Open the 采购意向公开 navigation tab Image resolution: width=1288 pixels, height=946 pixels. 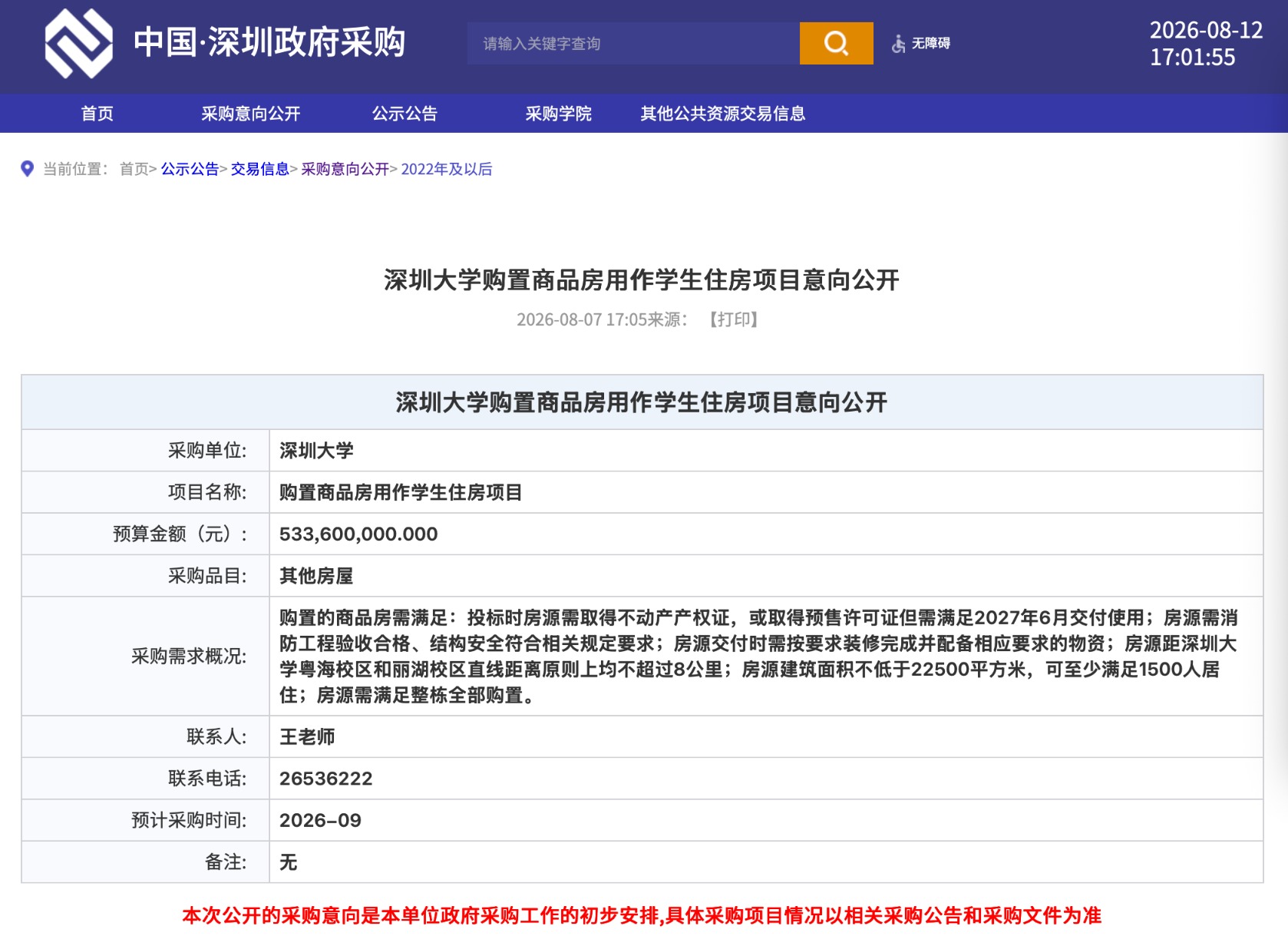(251, 114)
